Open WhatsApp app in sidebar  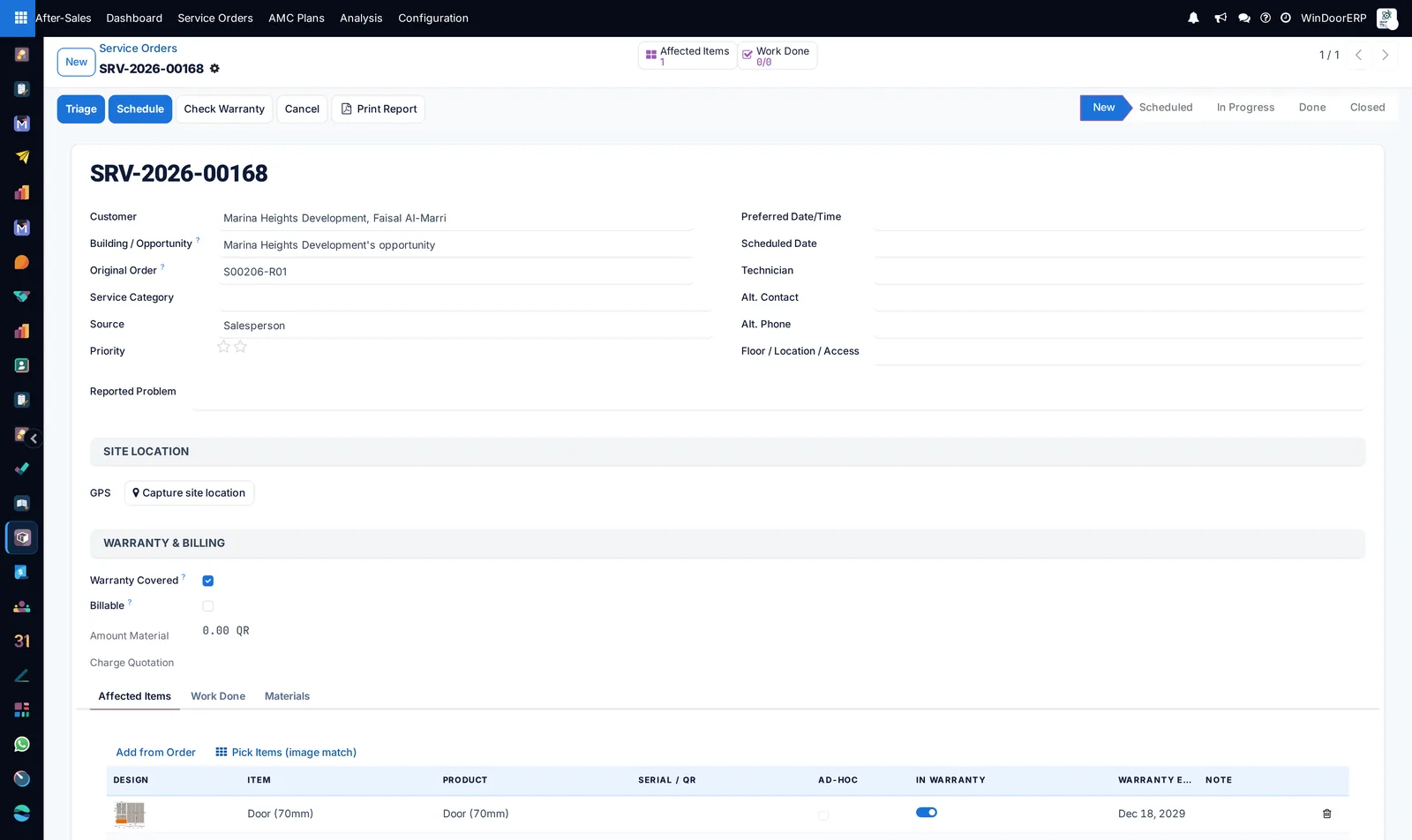22,744
